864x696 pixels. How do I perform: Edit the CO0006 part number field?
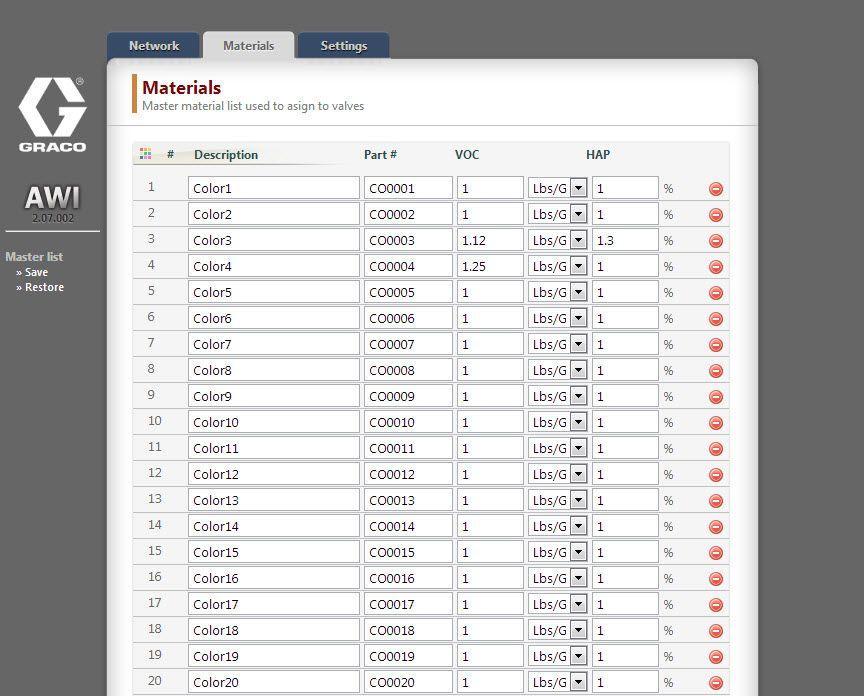coord(408,318)
